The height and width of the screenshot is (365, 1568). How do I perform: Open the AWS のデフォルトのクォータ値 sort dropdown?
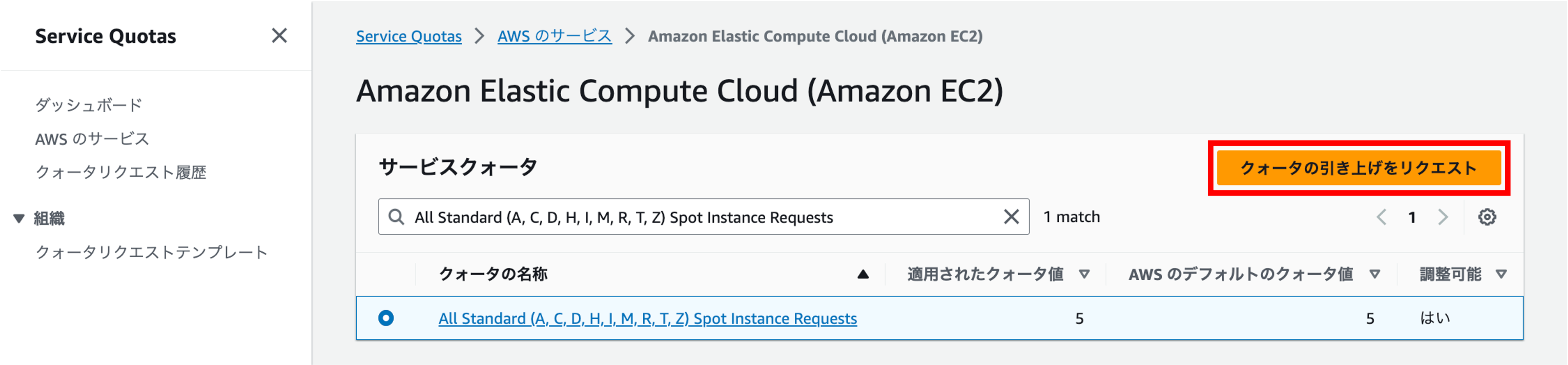[x=1375, y=274]
